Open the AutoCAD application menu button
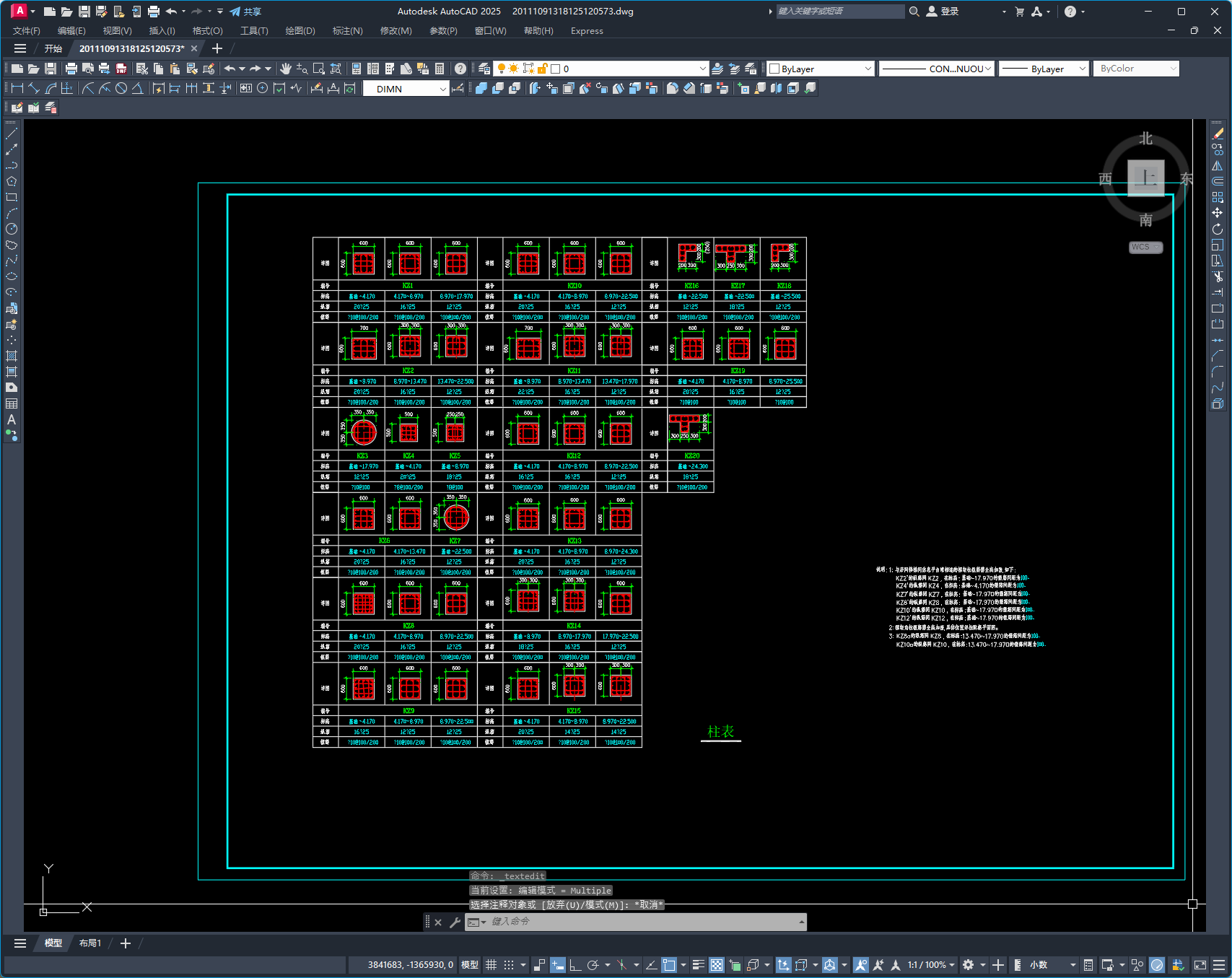Viewport: 1232px width, 978px height. [x=19, y=11]
